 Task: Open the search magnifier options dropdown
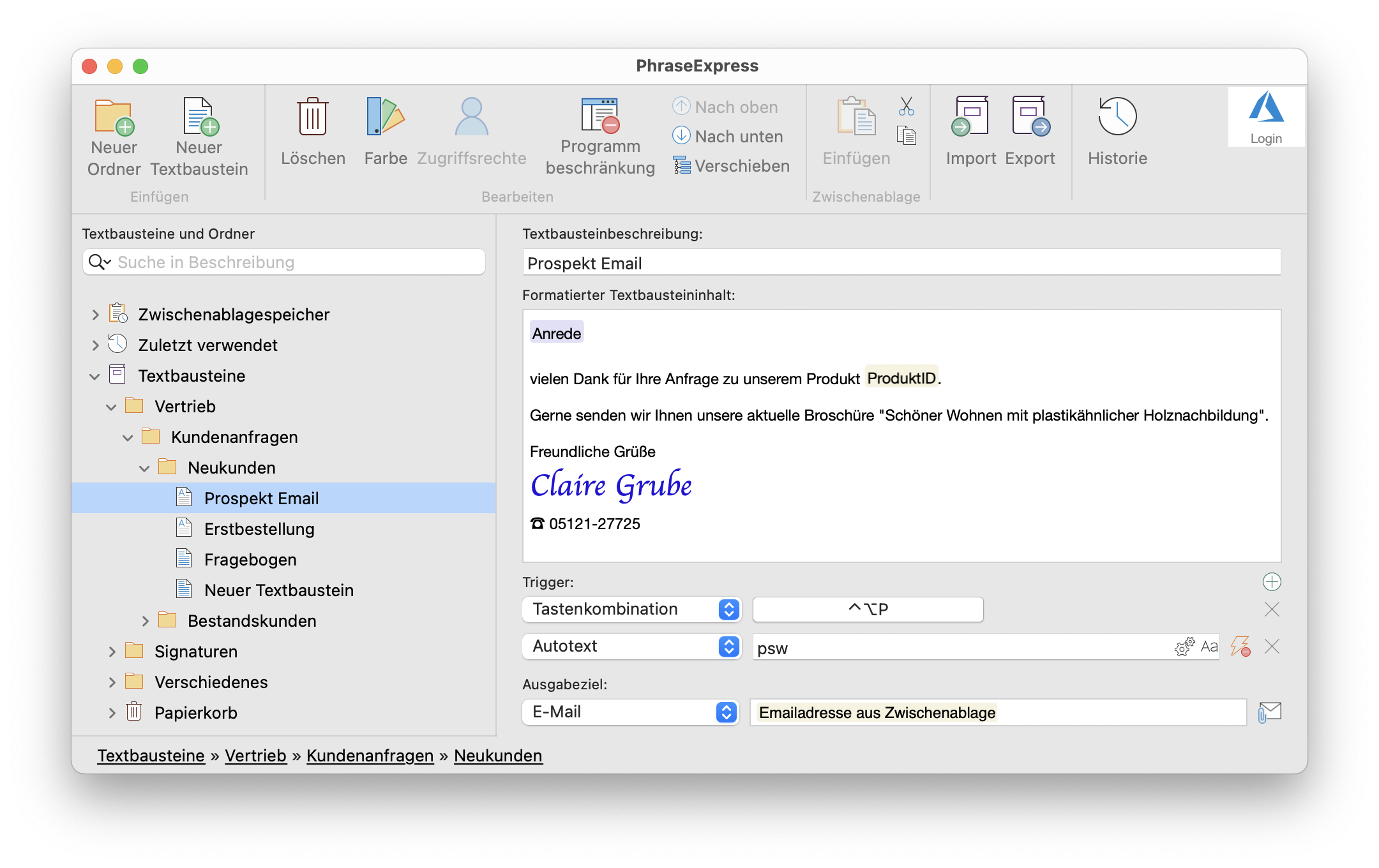(x=100, y=262)
